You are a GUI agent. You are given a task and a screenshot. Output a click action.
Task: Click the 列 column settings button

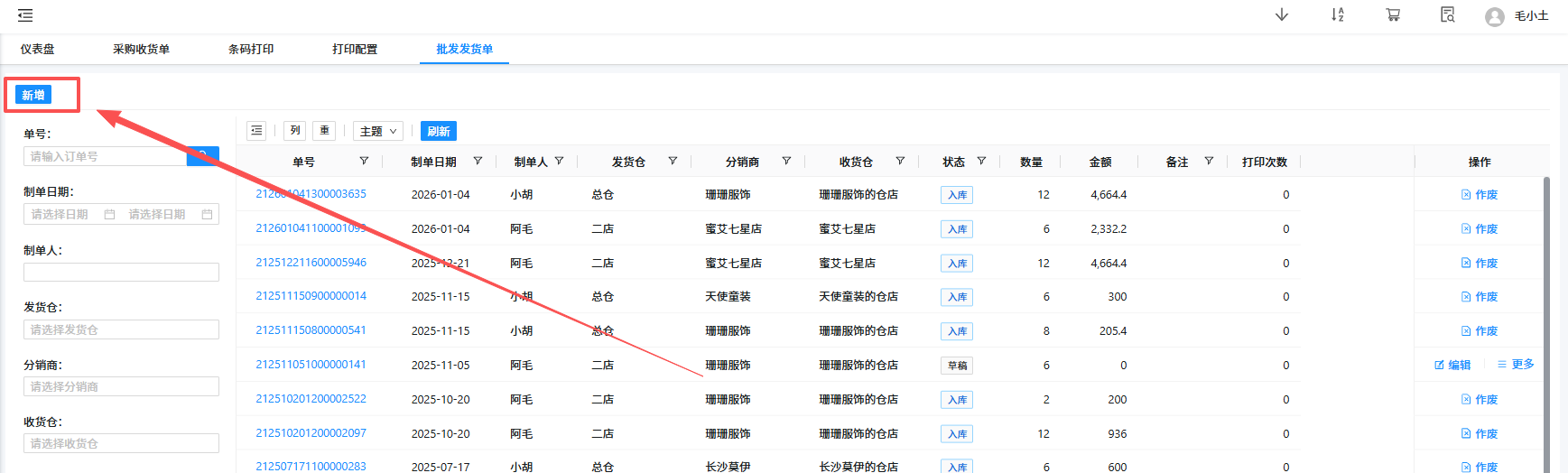click(x=295, y=131)
